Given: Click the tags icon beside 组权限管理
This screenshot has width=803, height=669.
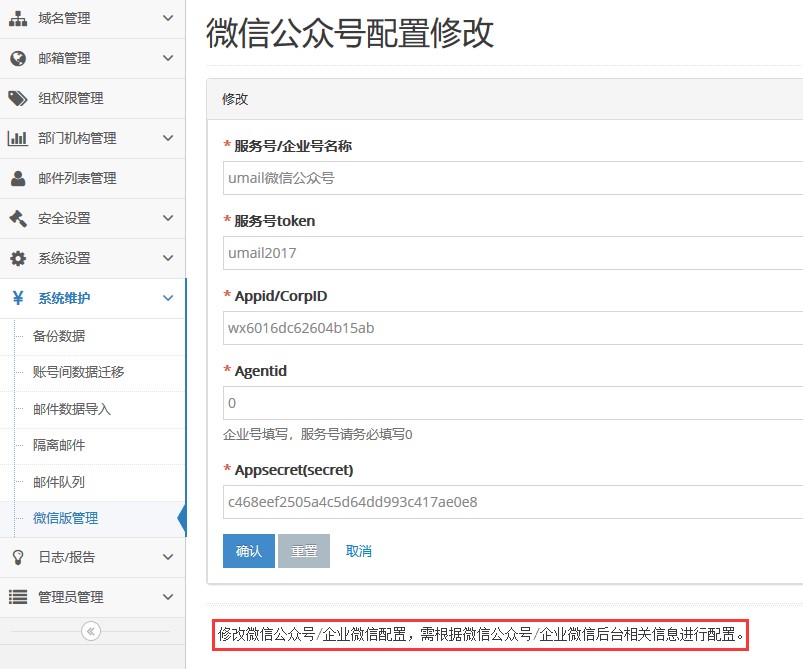Looking at the screenshot, I should click(x=18, y=98).
